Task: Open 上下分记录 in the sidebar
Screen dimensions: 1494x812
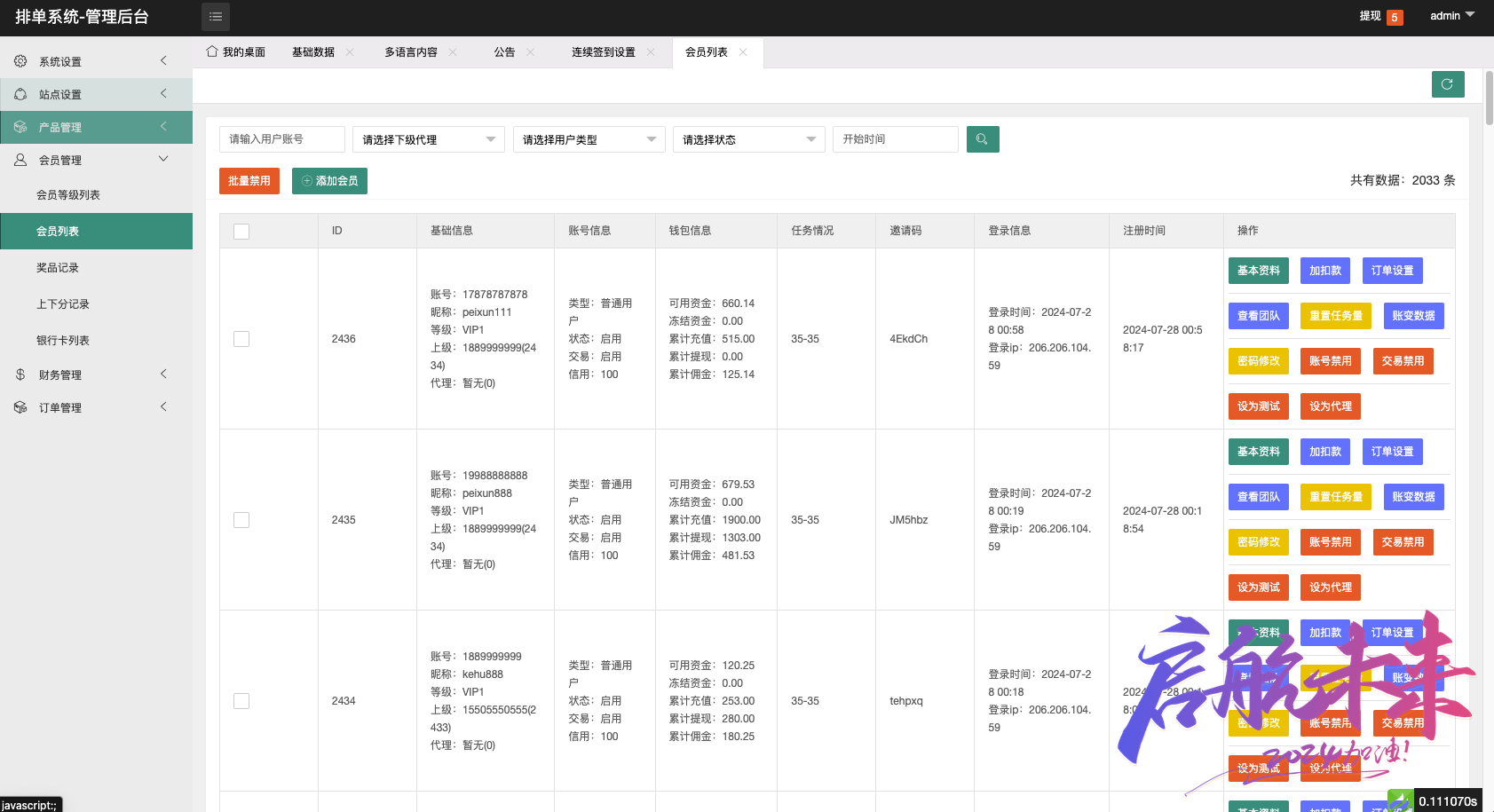Action: click(96, 304)
